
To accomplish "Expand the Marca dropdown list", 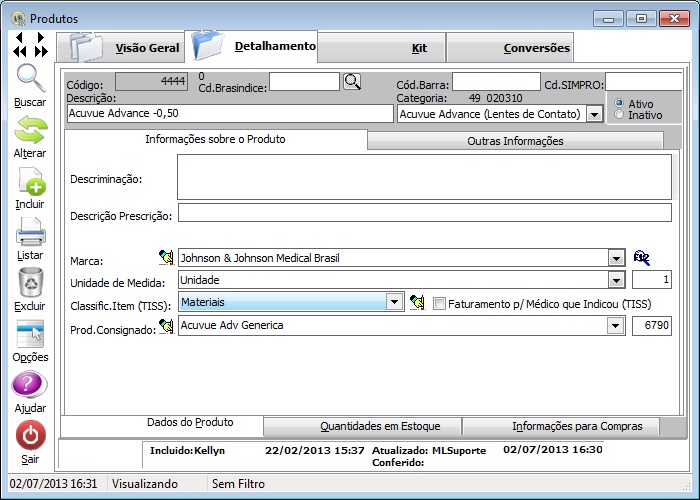I will pos(616,258).
